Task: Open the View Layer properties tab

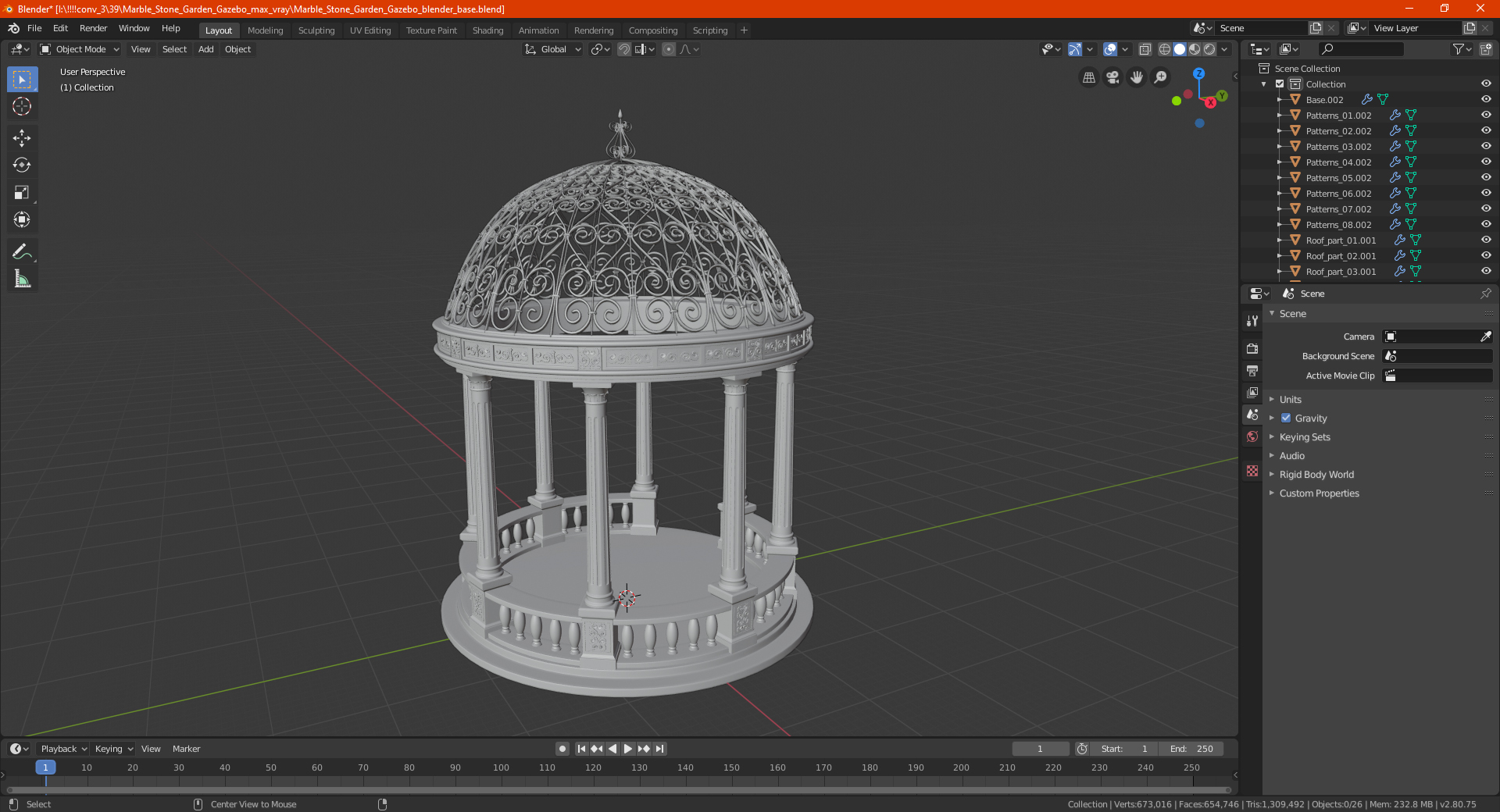Action: pyautogui.click(x=1252, y=392)
